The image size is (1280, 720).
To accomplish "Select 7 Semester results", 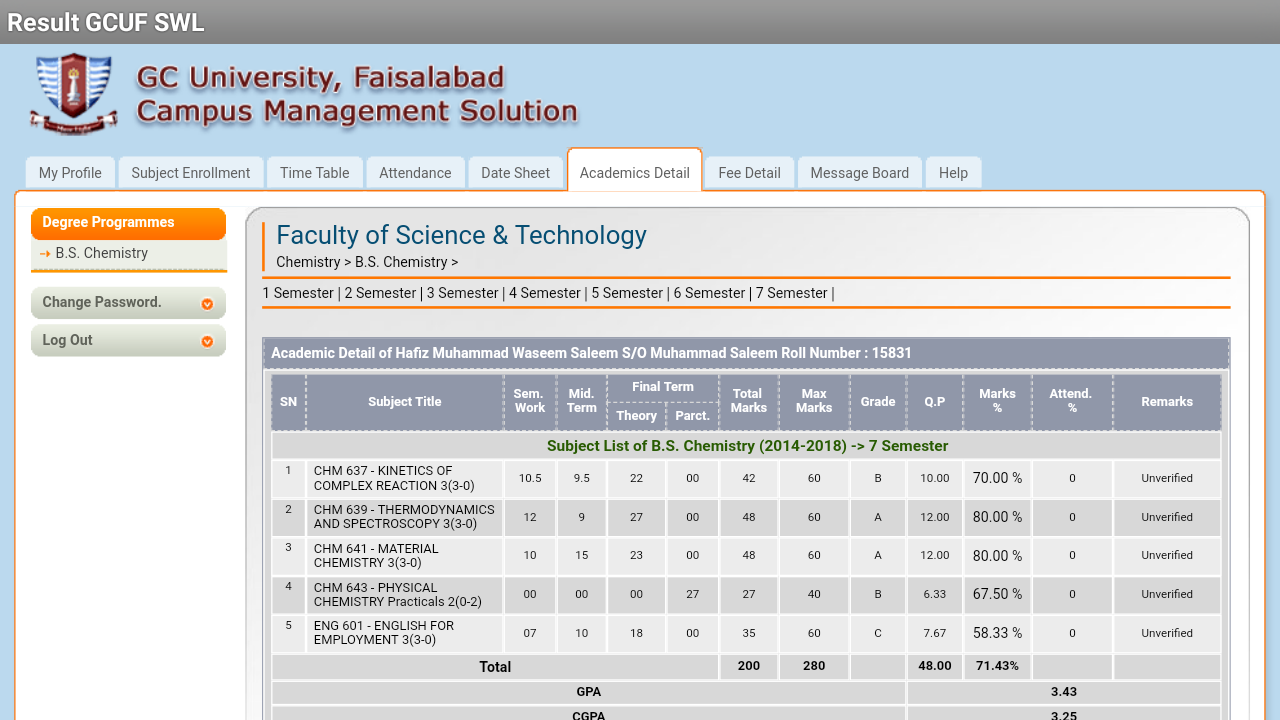I will click(x=792, y=293).
